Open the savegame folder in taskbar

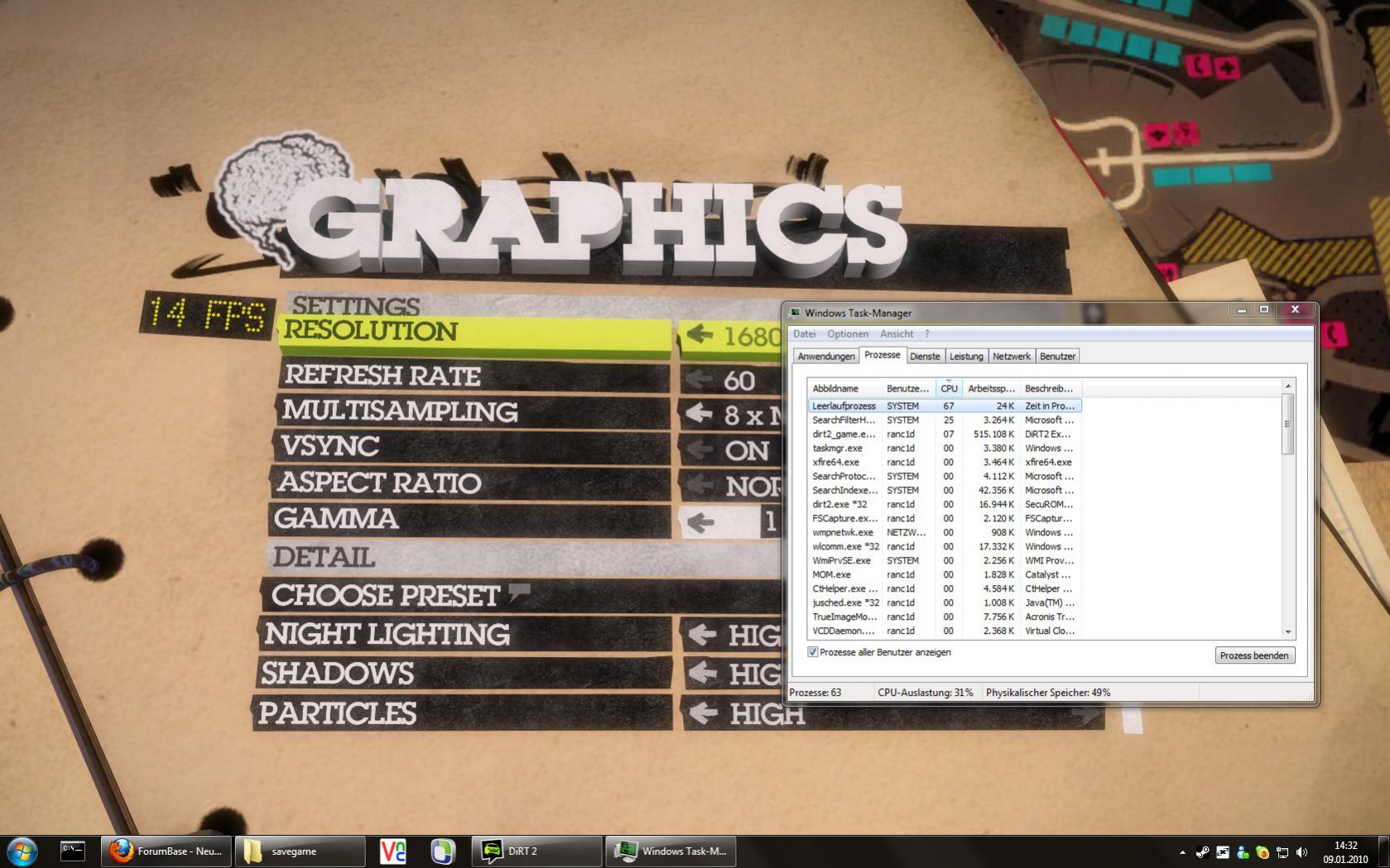(300, 851)
